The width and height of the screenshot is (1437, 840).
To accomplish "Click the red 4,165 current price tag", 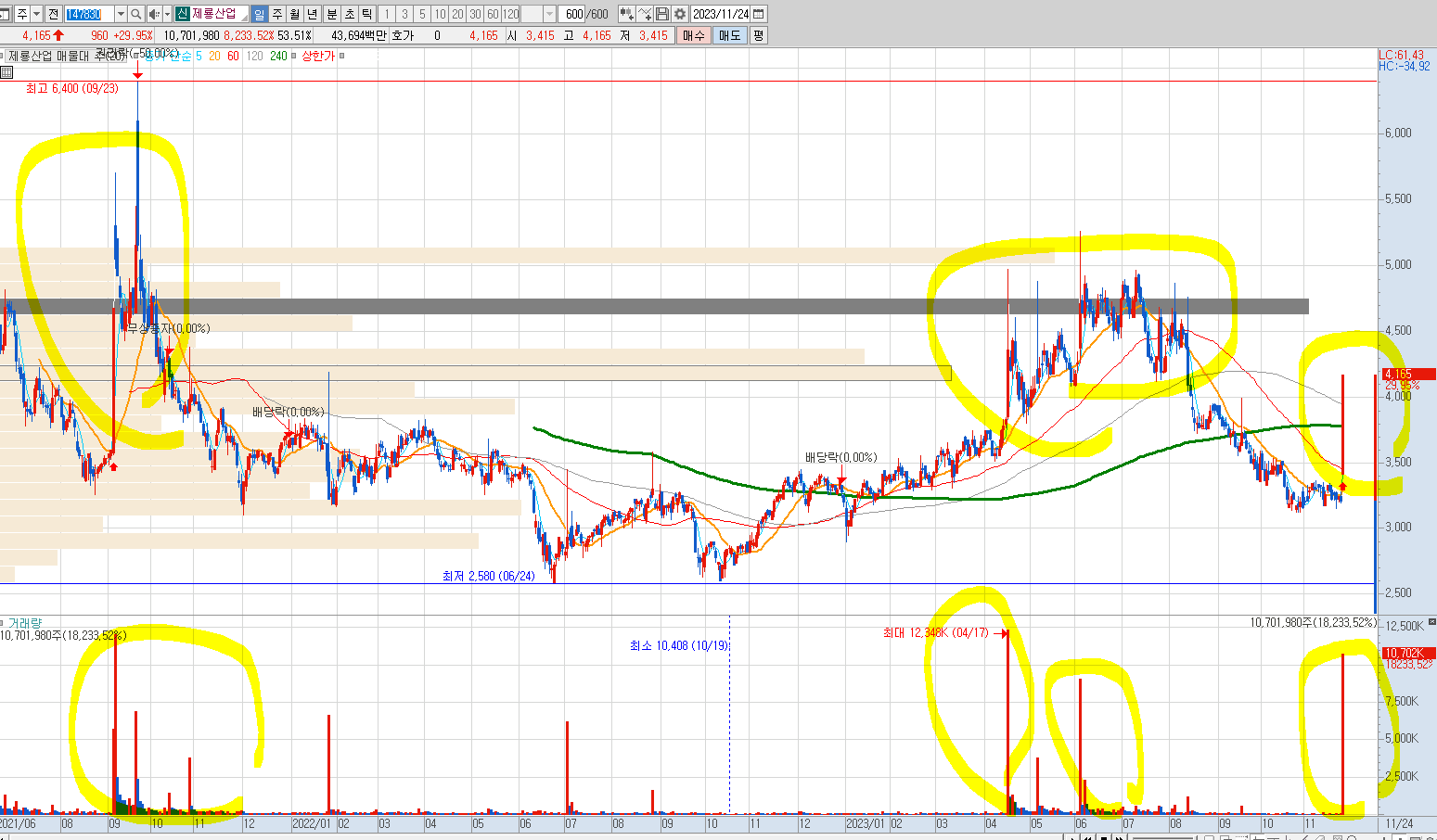I will point(1407,375).
